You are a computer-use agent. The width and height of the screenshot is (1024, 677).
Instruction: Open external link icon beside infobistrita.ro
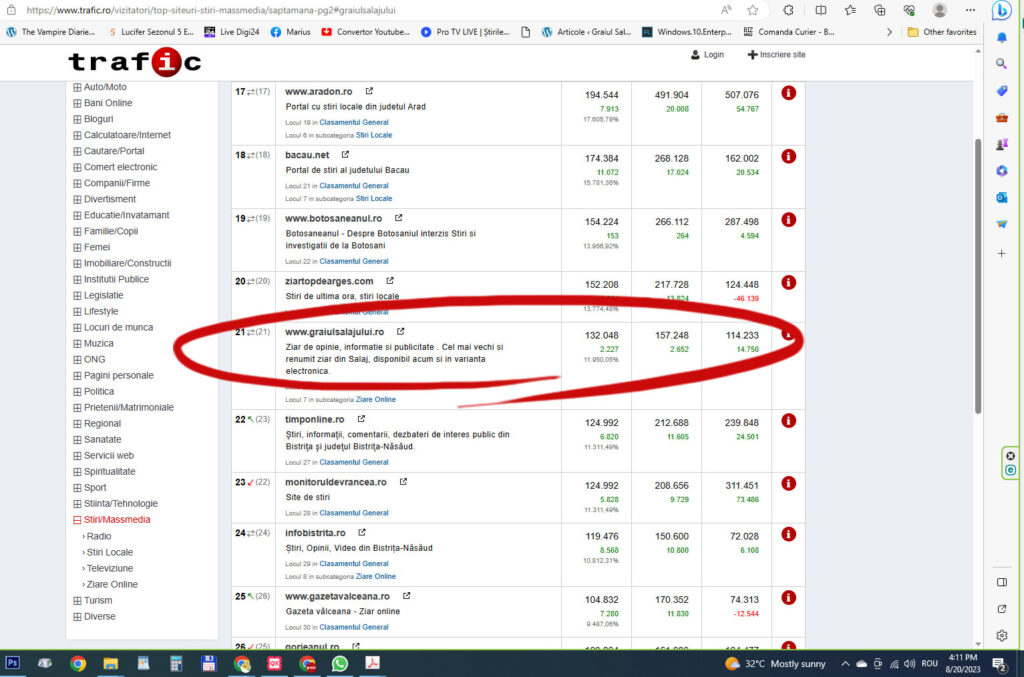tap(362, 533)
